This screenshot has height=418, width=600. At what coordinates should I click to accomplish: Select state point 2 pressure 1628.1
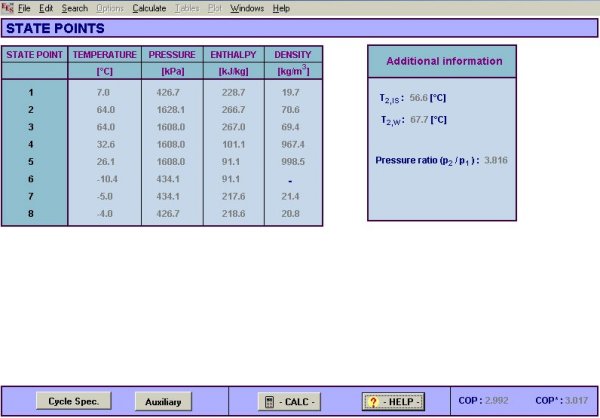coord(171,110)
